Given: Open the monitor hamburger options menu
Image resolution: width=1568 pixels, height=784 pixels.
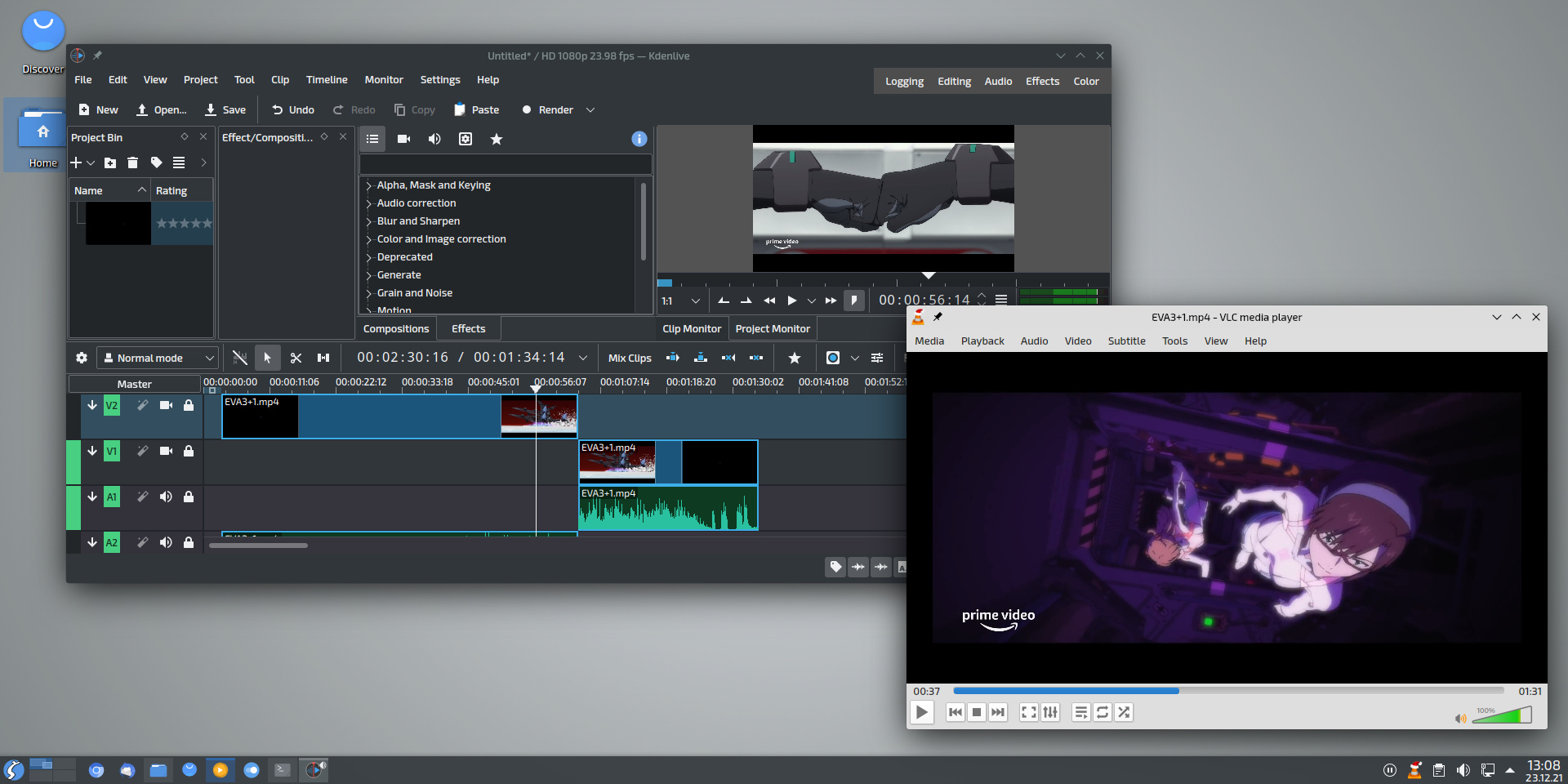Looking at the screenshot, I should 1001,301.
